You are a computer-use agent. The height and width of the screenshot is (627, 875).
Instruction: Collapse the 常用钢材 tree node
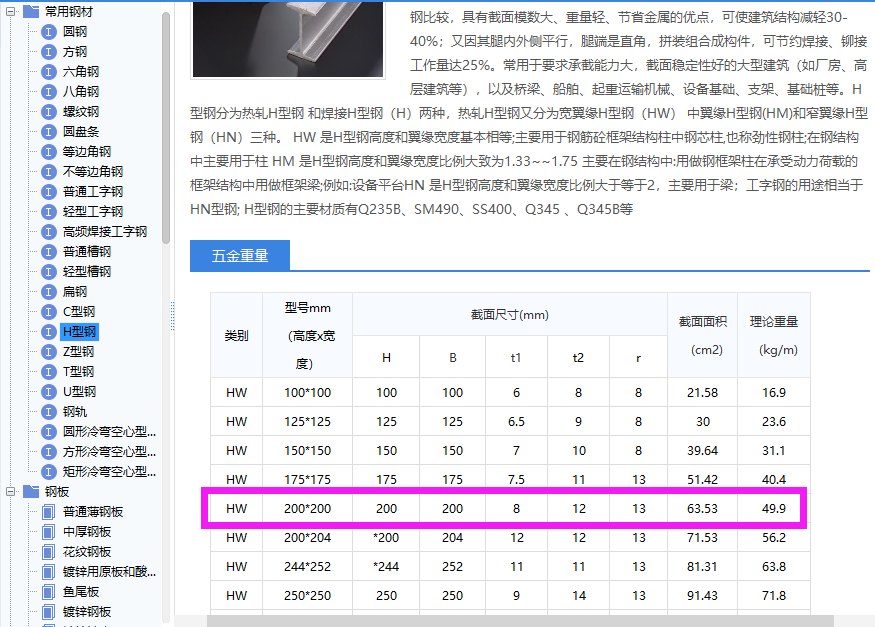(x=10, y=12)
